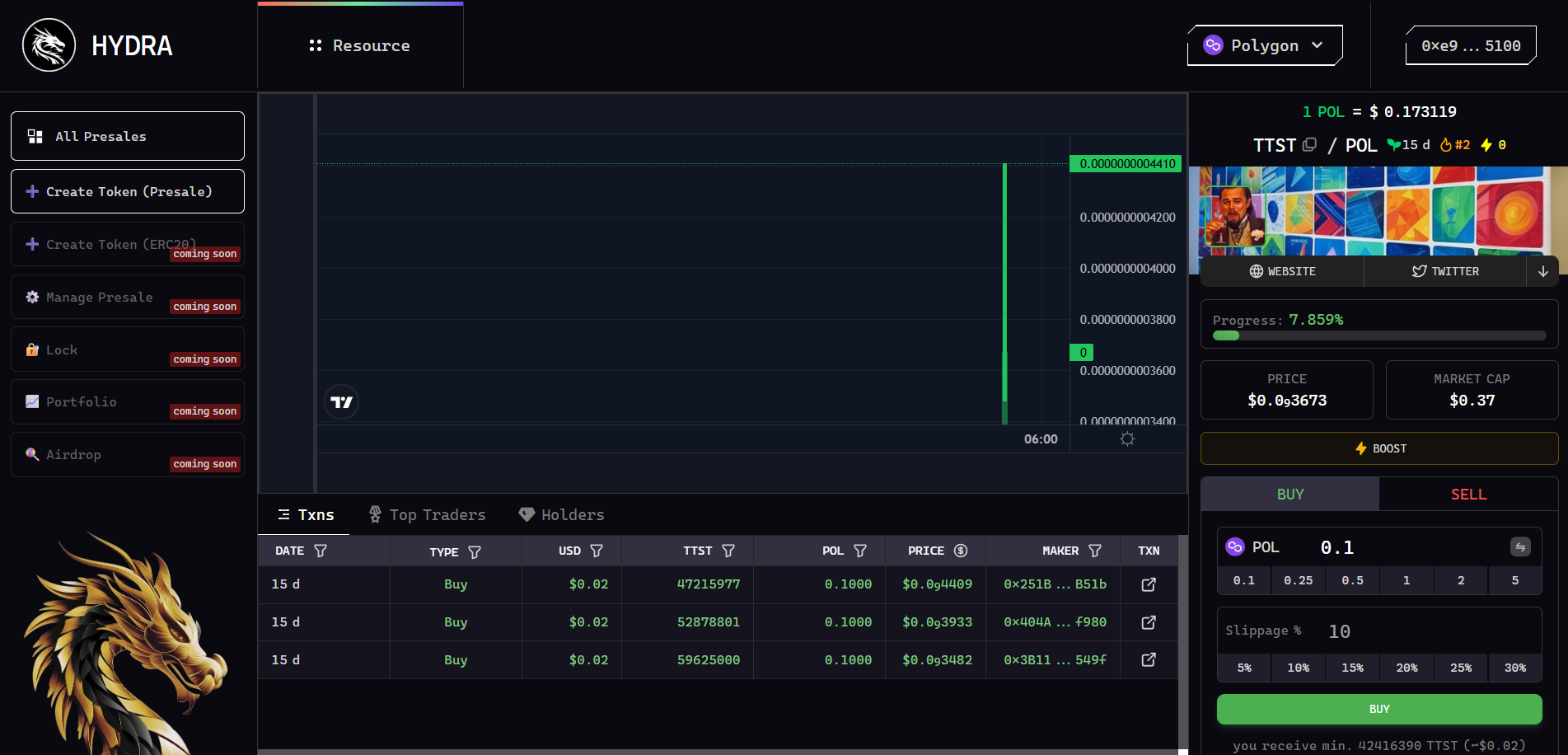1568x755 pixels.
Task: Open transaction link for maker 0x251B...B51b
Action: pyautogui.click(x=1149, y=584)
